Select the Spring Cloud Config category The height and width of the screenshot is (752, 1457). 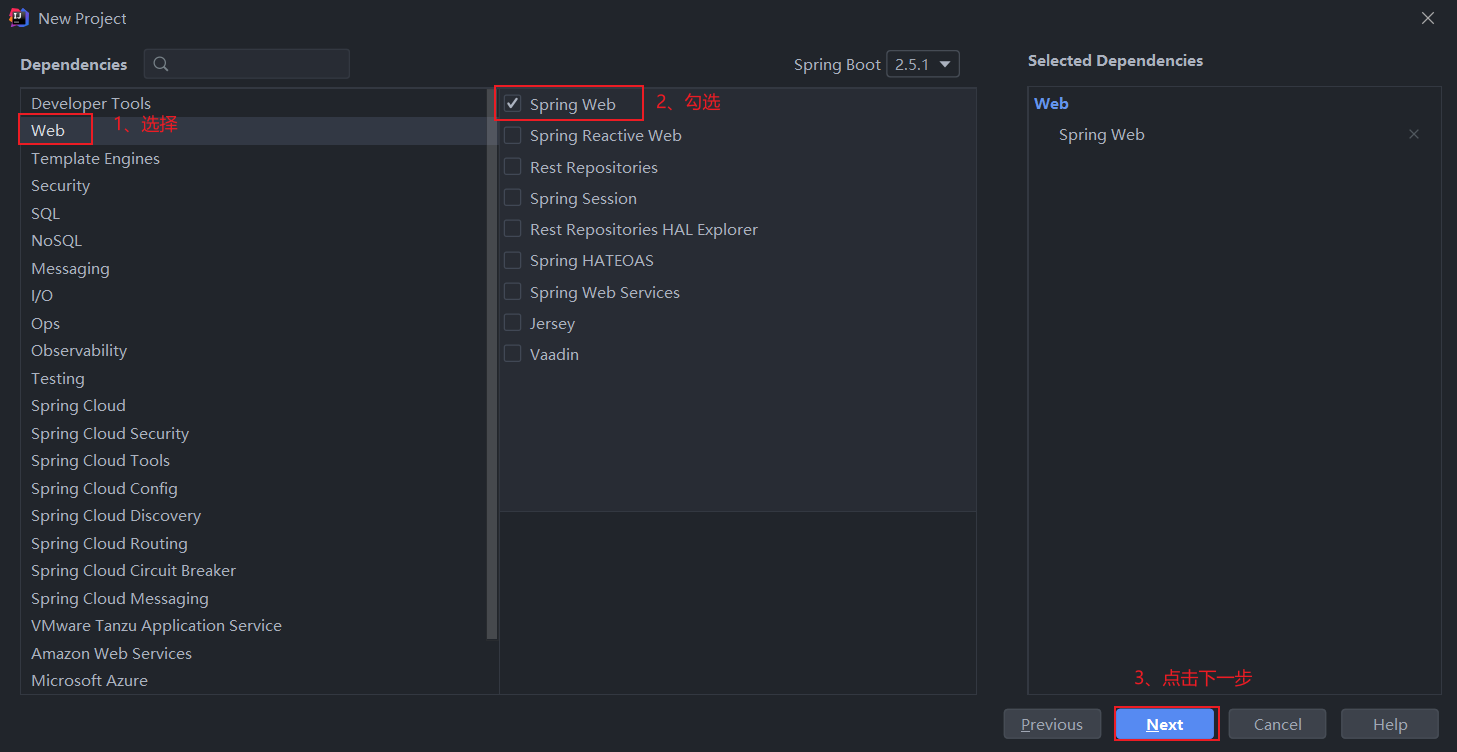click(x=254, y=488)
